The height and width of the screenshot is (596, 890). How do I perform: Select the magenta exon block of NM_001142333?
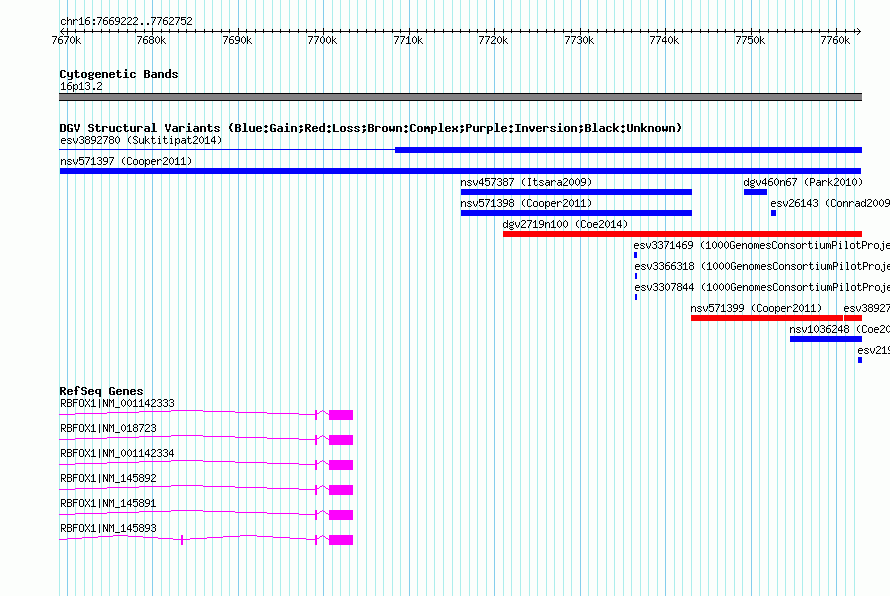[341, 415]
